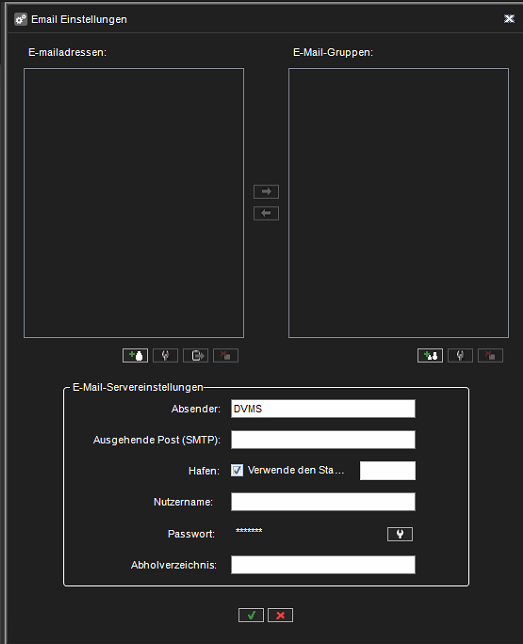Click the add email address icon
The image size is (523, 644).
pos(135,355)
